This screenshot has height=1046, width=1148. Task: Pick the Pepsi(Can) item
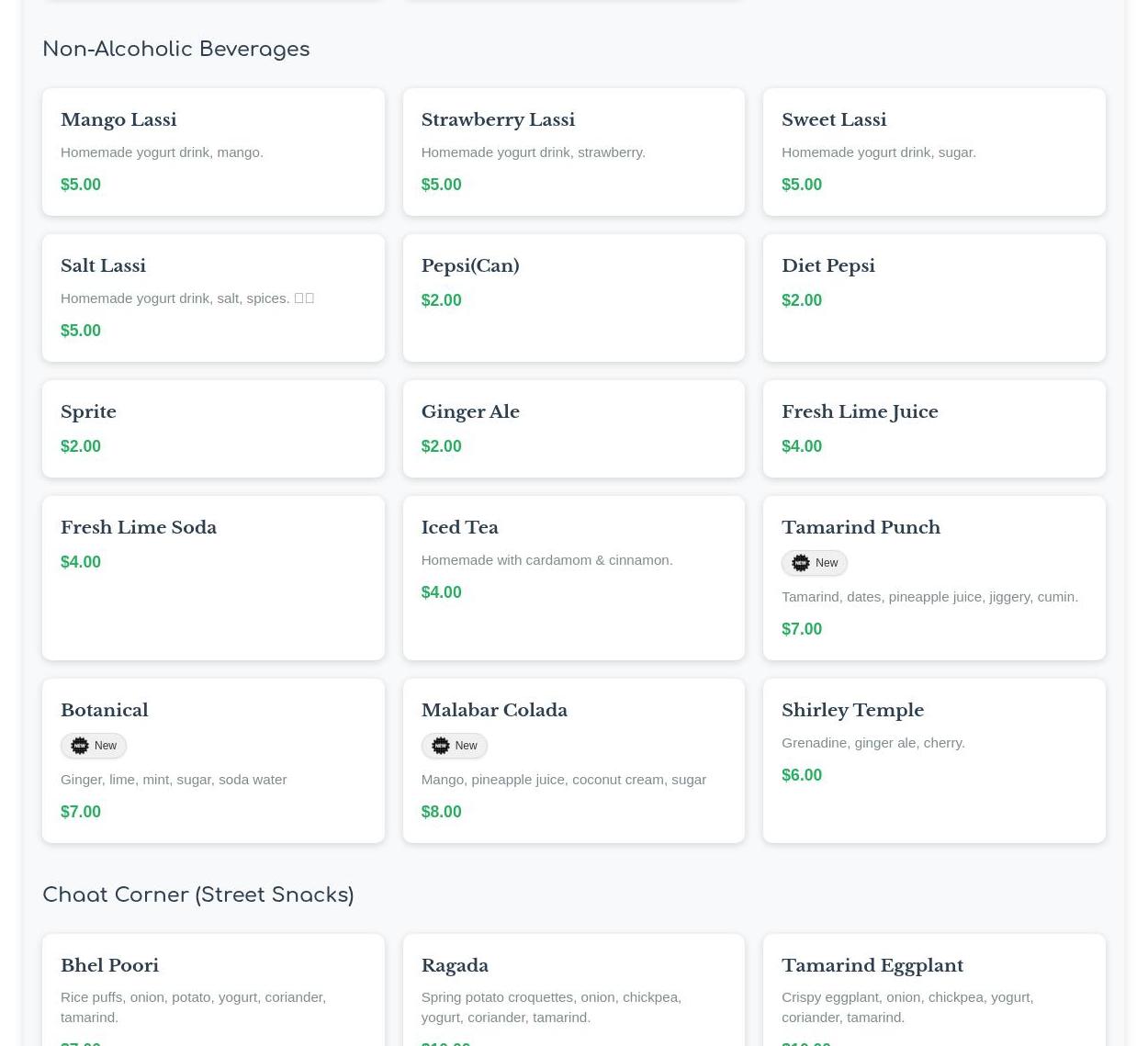470,266
